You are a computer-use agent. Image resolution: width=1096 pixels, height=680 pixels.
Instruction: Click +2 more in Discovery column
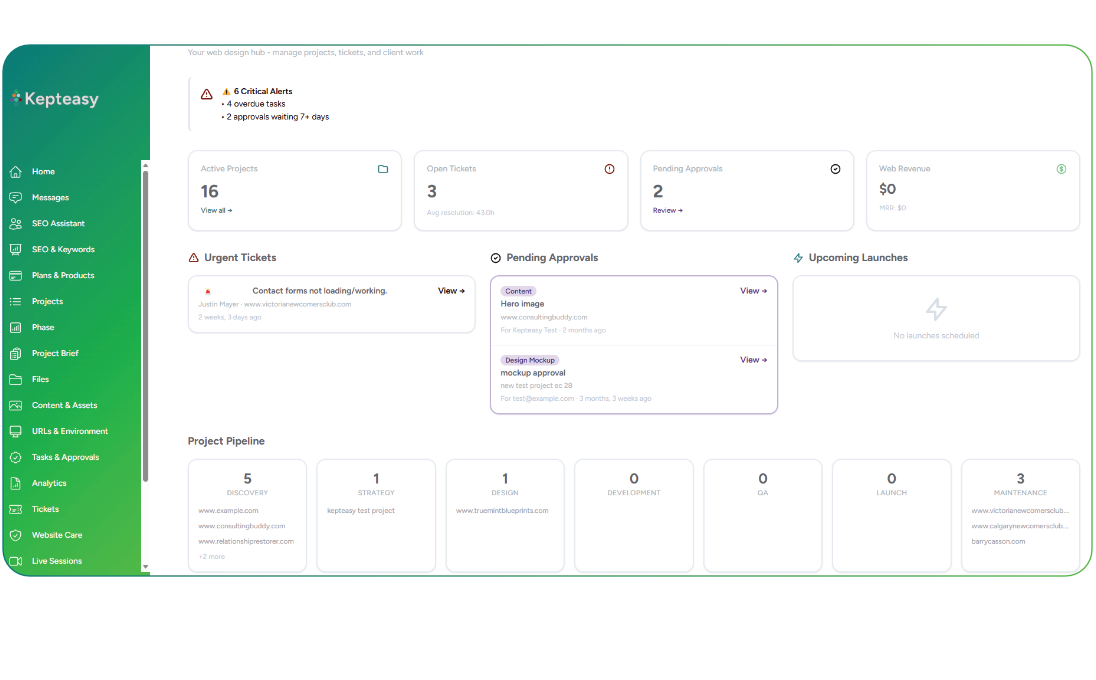212,557
